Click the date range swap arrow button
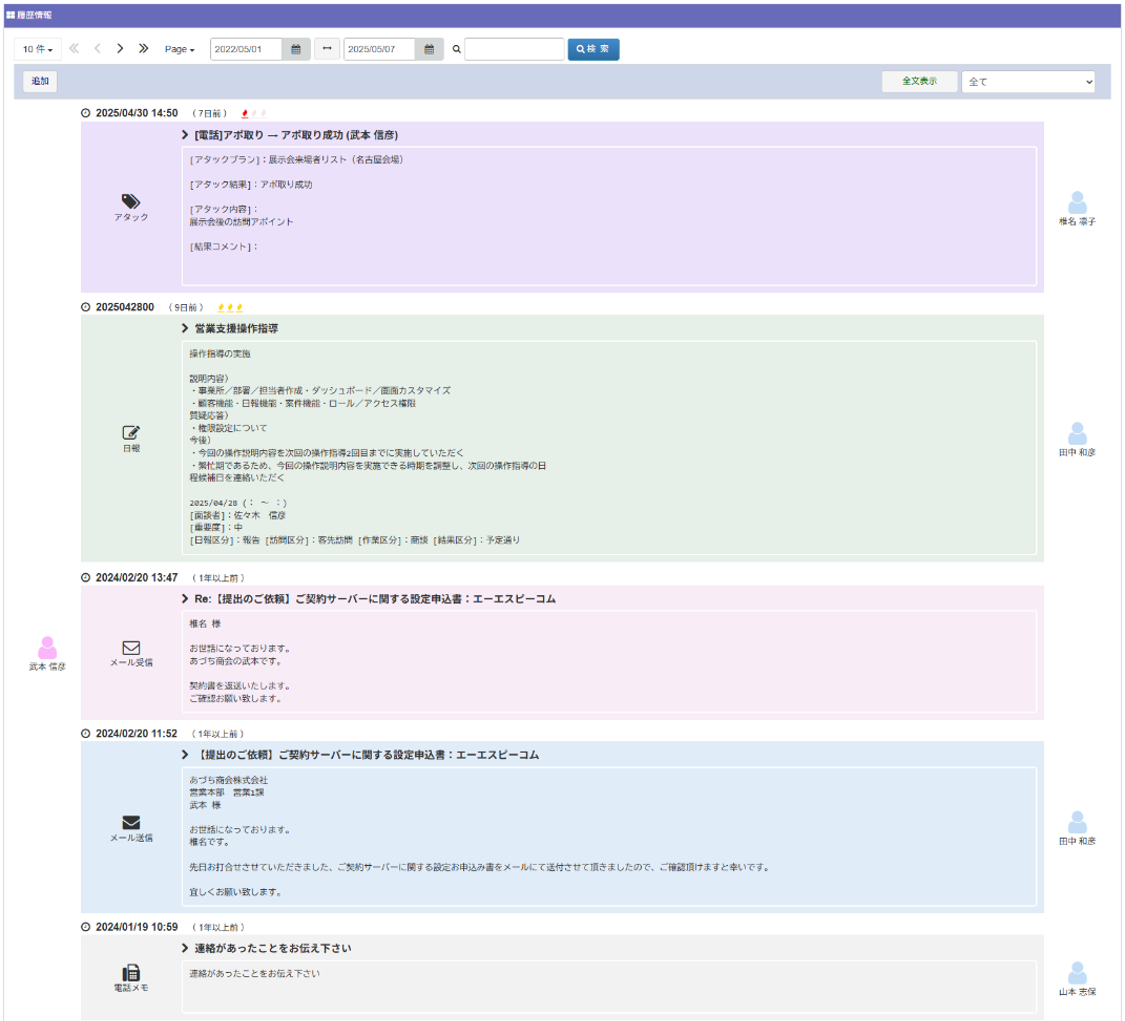This screenshot has height=1021, width=1125. (x=327, y=49)
